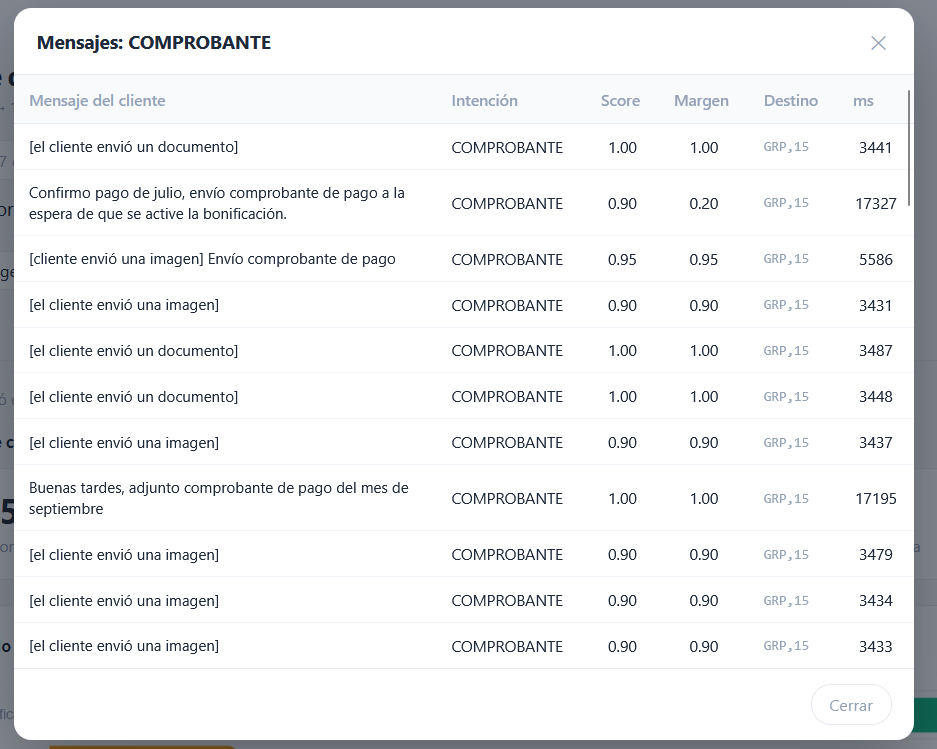Select the message "Buenas tardes, adjunto comprobante"

click(219, 498)
